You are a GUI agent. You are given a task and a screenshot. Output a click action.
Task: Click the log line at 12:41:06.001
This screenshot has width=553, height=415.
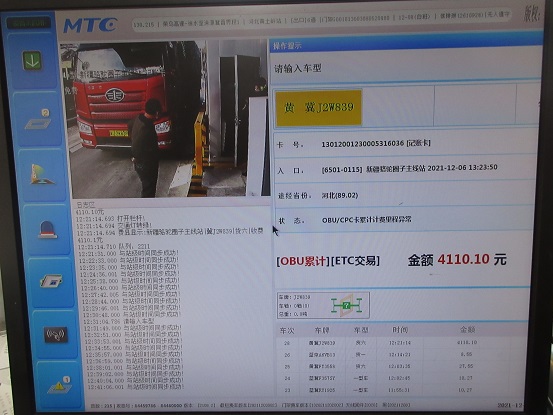(x=136, y=387)
